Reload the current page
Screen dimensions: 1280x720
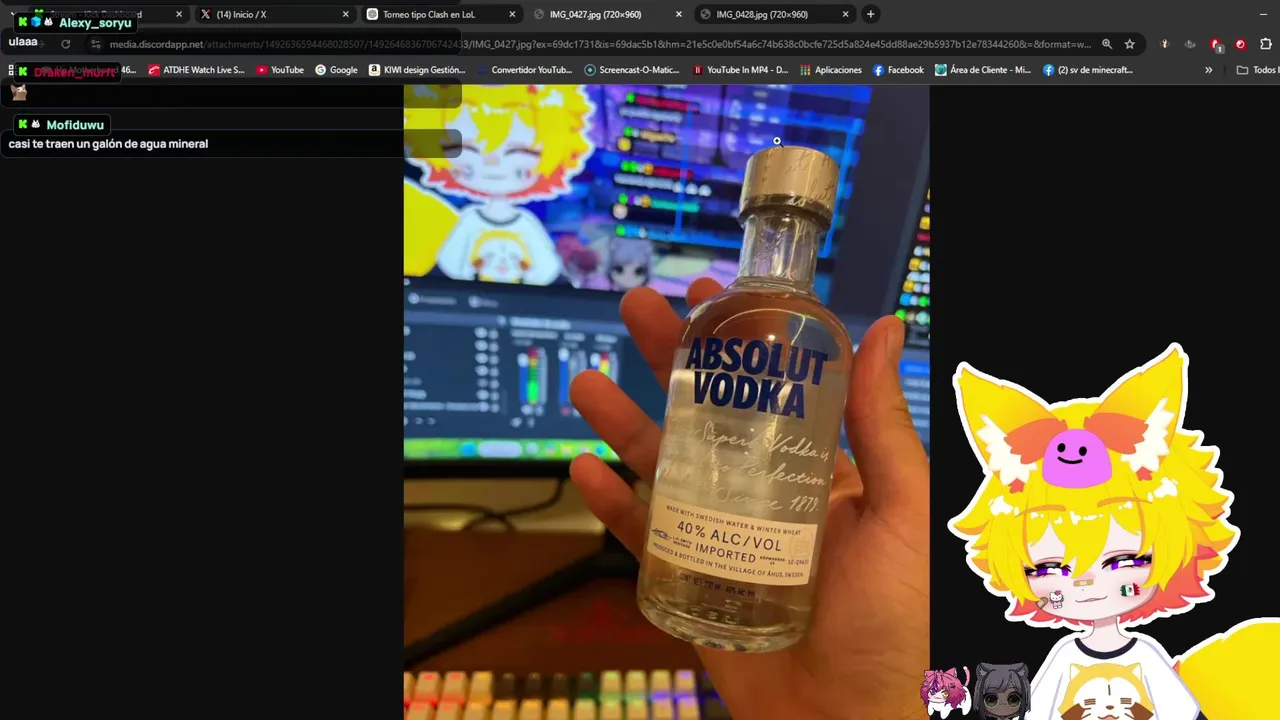point(66,44)
